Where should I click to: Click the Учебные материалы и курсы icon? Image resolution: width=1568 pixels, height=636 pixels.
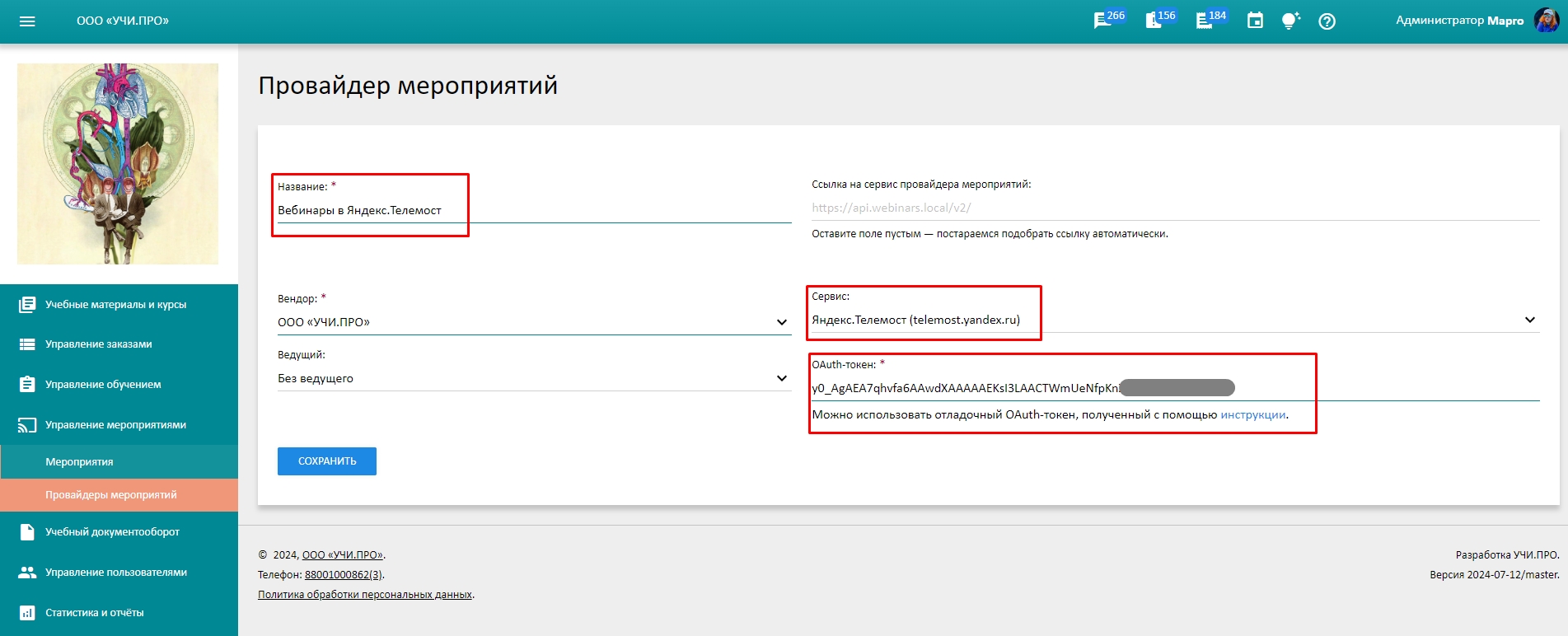(x=27, y=305)
